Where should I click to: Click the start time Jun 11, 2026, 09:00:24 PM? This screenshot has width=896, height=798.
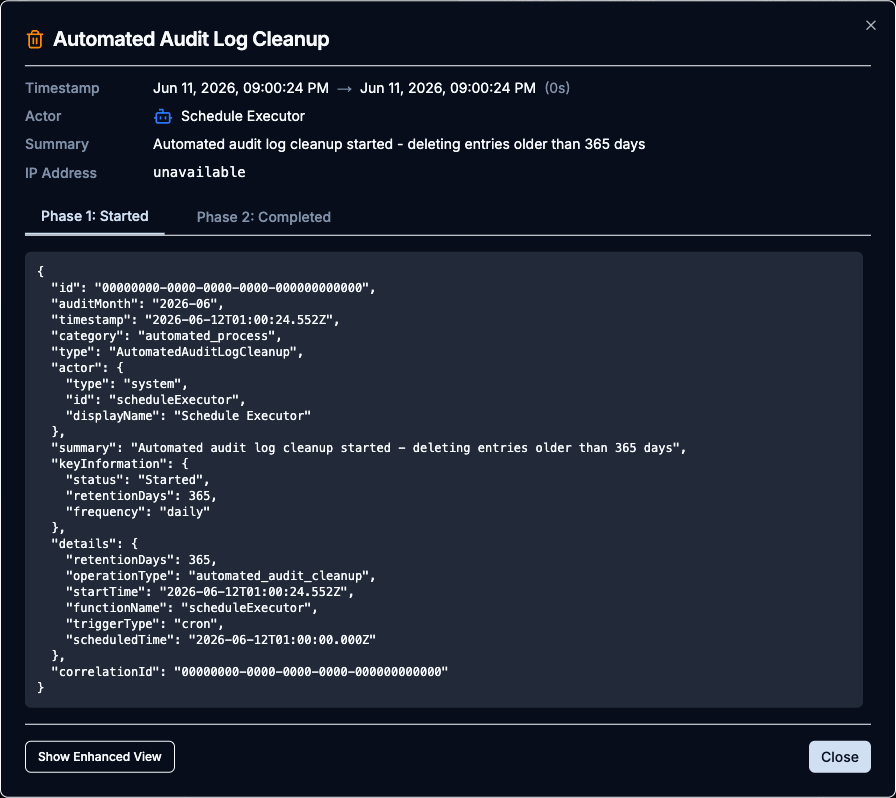(x=241, y=88)
